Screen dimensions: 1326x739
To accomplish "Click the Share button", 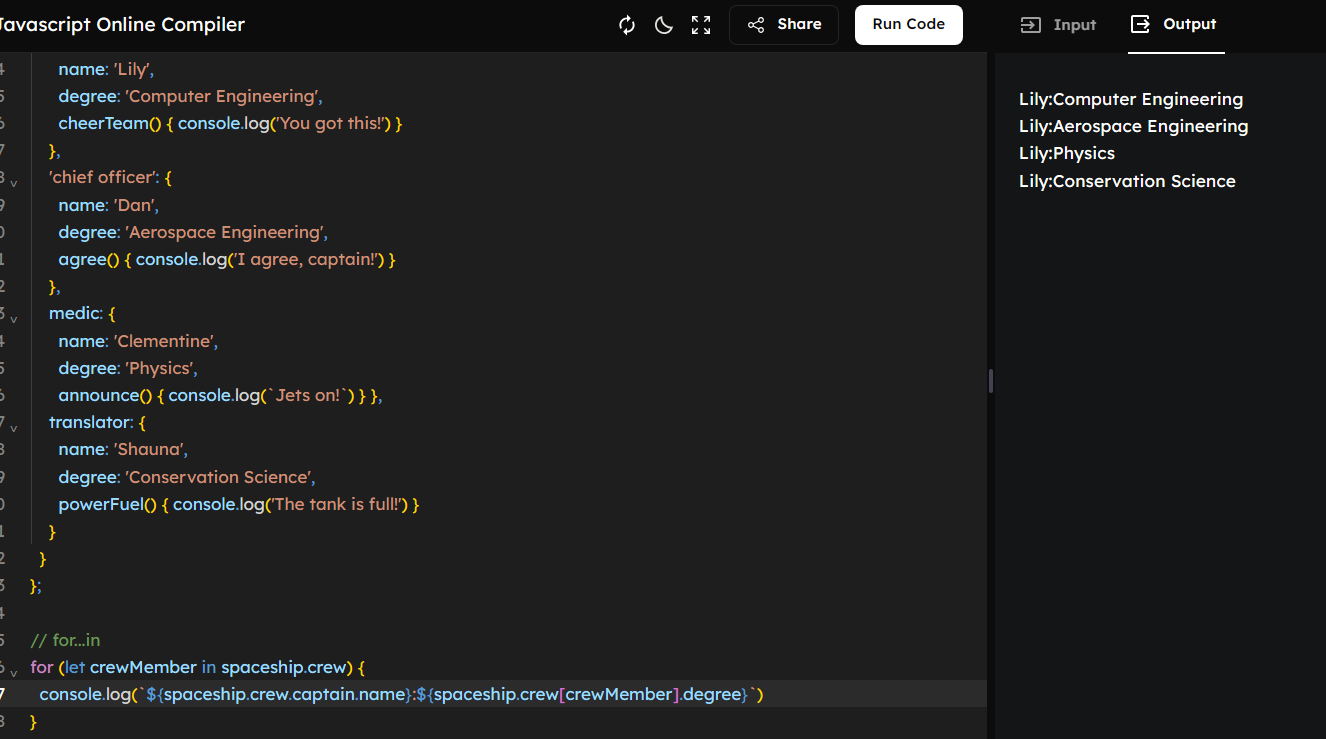I will (784, 25).
